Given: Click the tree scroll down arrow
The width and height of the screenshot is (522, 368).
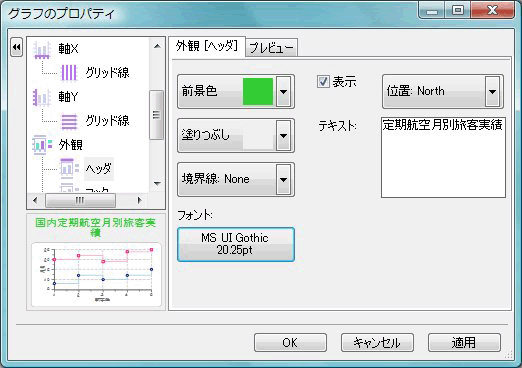Looking at the screenshot, I should pyautogui.click(x=157, y=183).
